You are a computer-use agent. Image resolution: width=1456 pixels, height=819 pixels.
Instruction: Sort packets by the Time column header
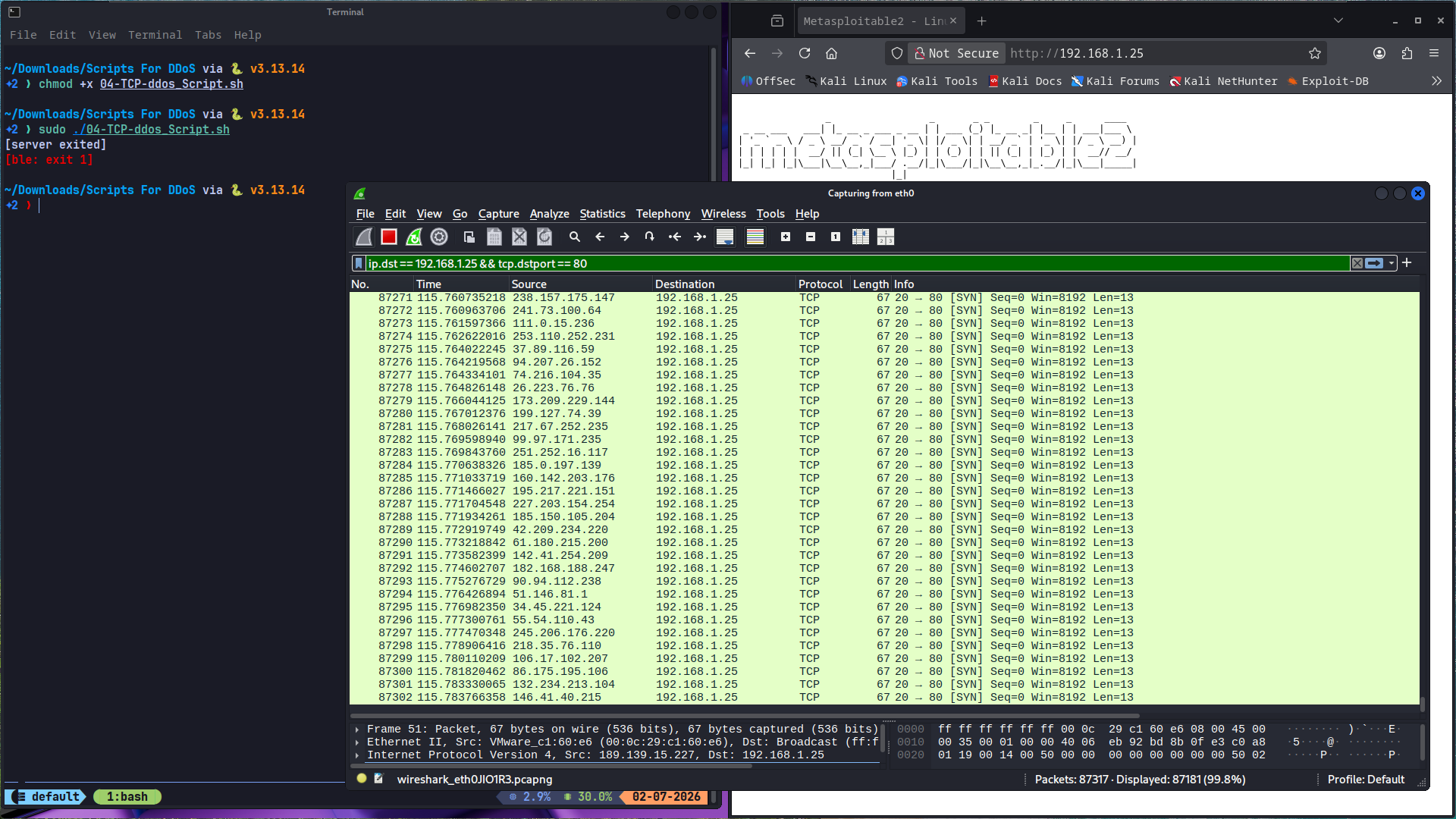[x=461, y=284]
